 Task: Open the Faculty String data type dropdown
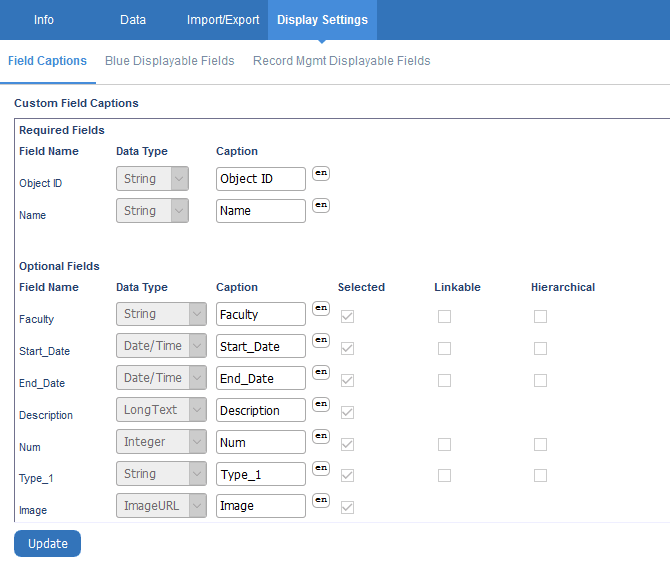tap(161, 314)
